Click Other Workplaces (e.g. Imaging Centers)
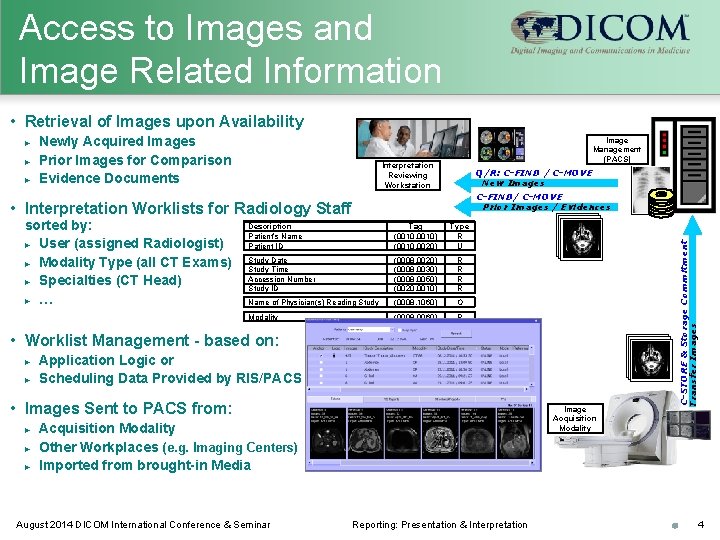Image resolution: width=720 pixels, height=540 pixels. 168,447
